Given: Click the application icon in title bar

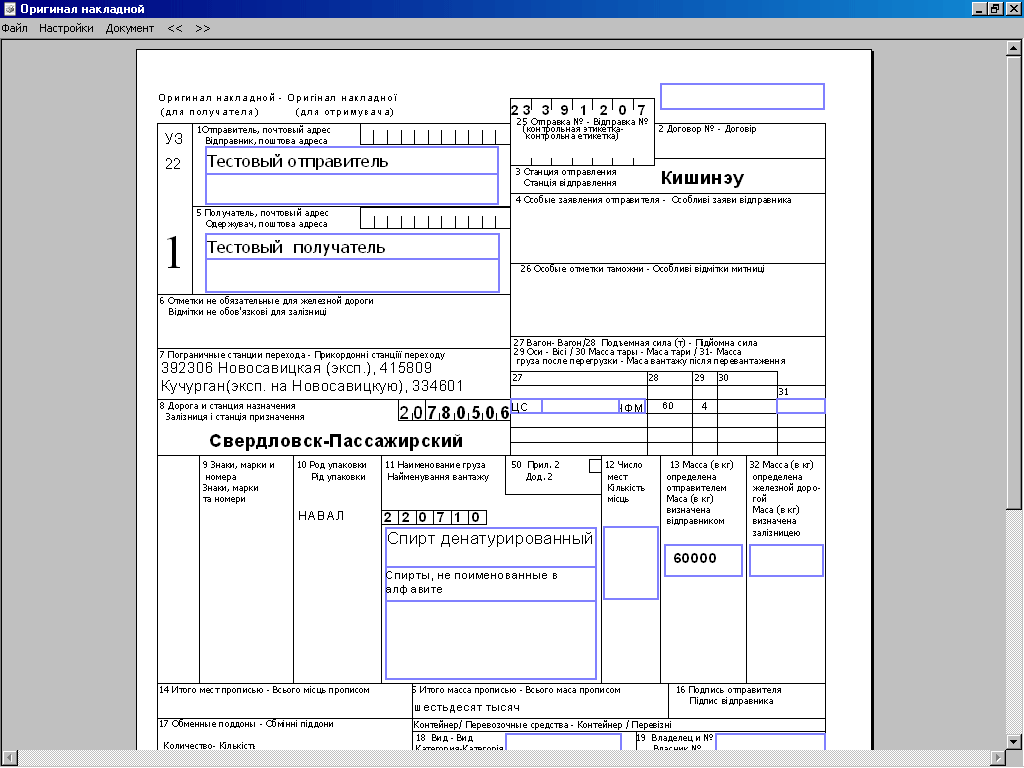Looking at the screenshot, I should pos(9,9).
